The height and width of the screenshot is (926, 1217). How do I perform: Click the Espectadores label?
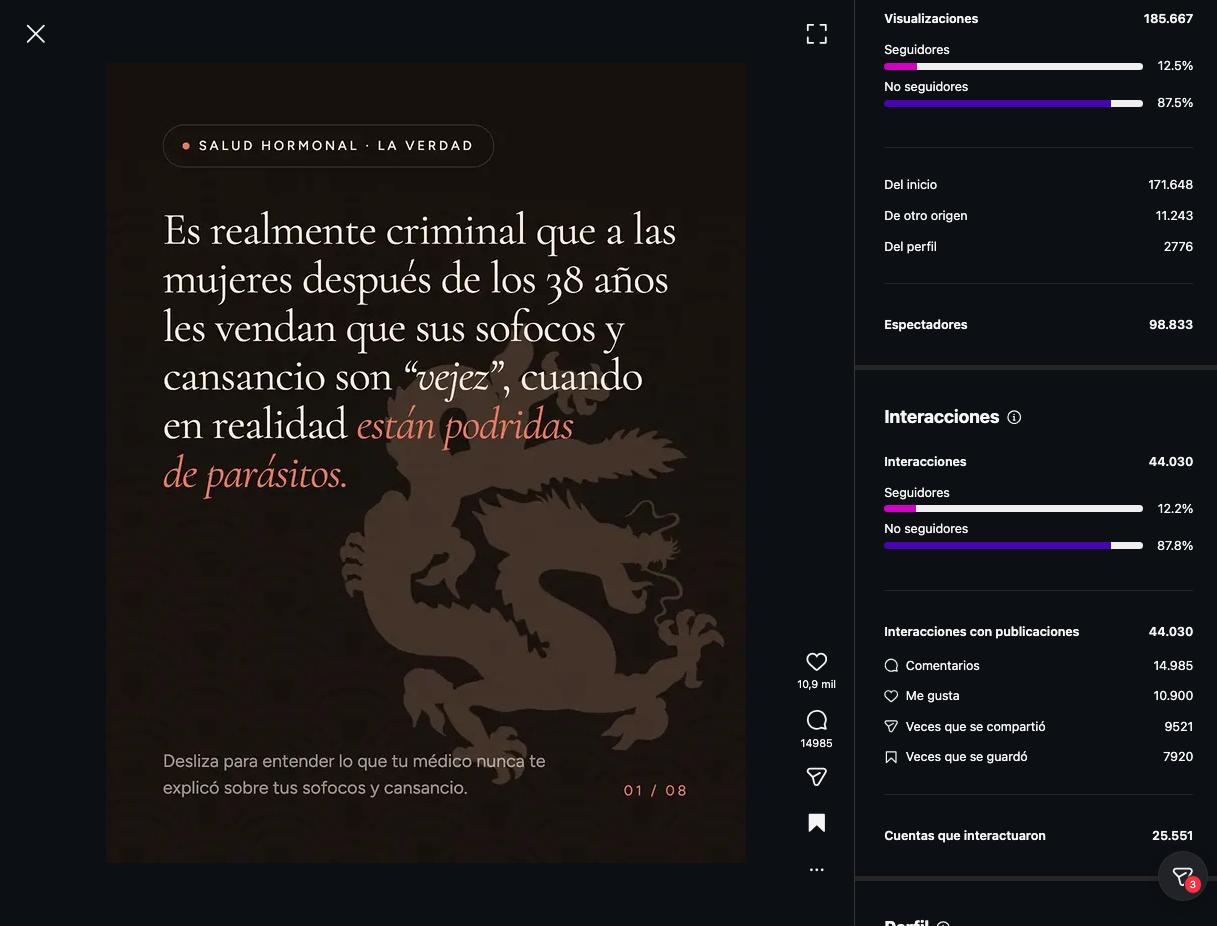[926, 325]
